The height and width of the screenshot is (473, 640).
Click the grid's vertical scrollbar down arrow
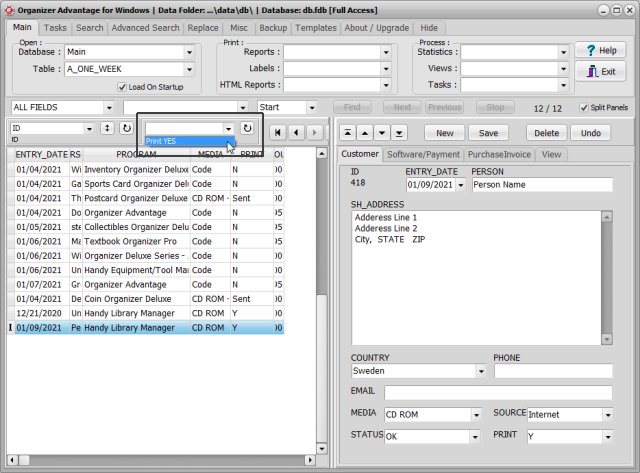[x=322, y=448]
